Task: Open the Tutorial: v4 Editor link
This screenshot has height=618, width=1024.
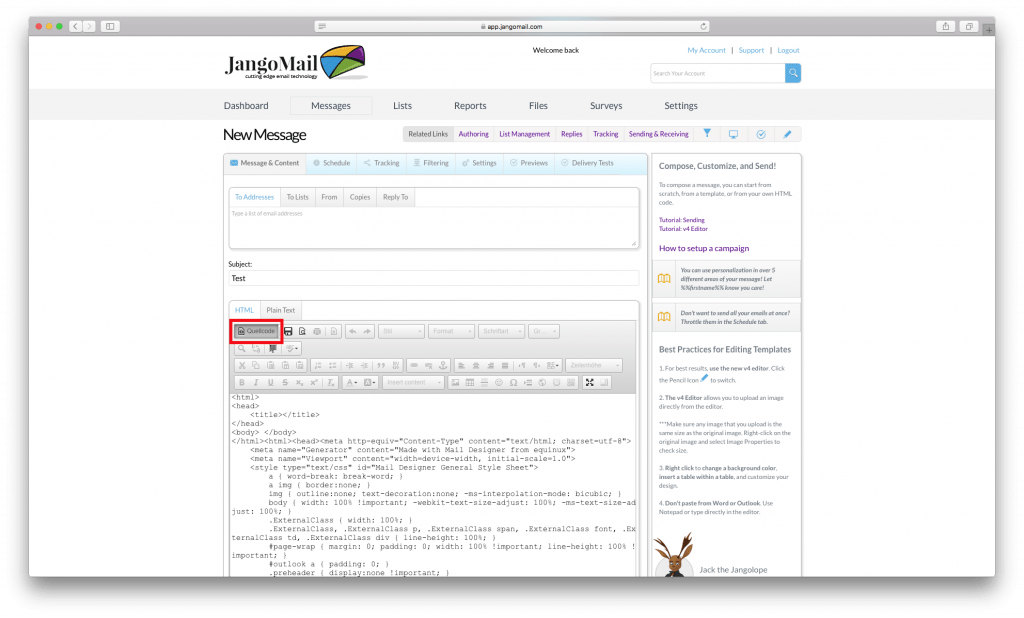Action: click(683, 229)
